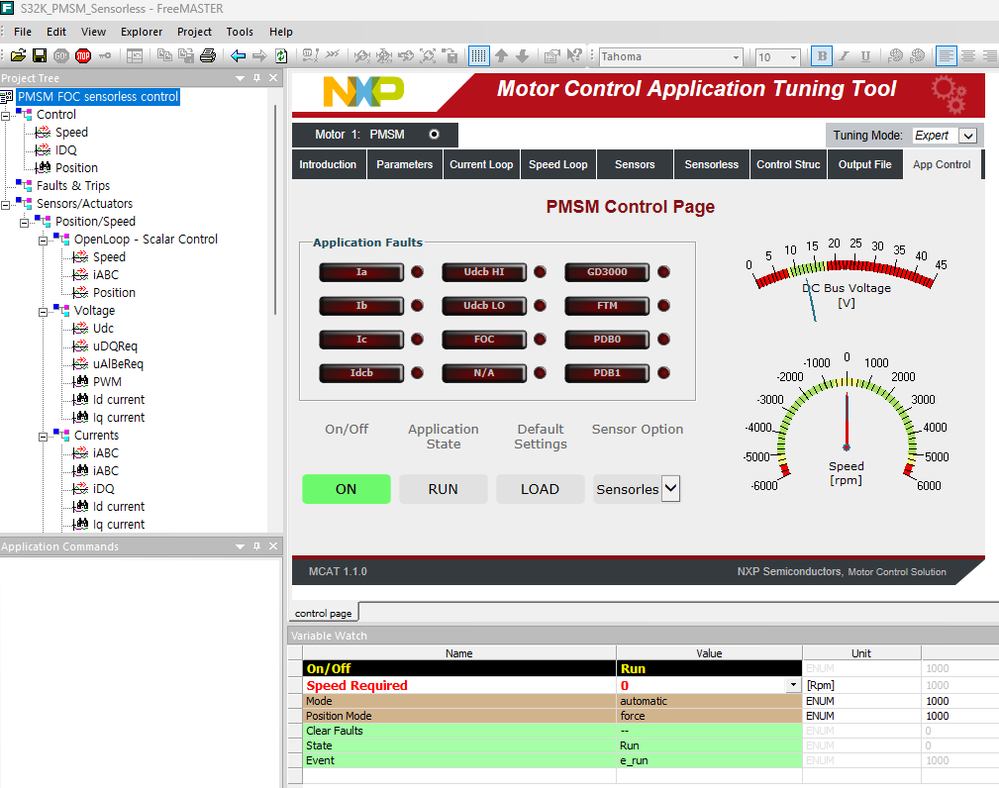
Task: Set center text alignment
Action: pos(968,56)
